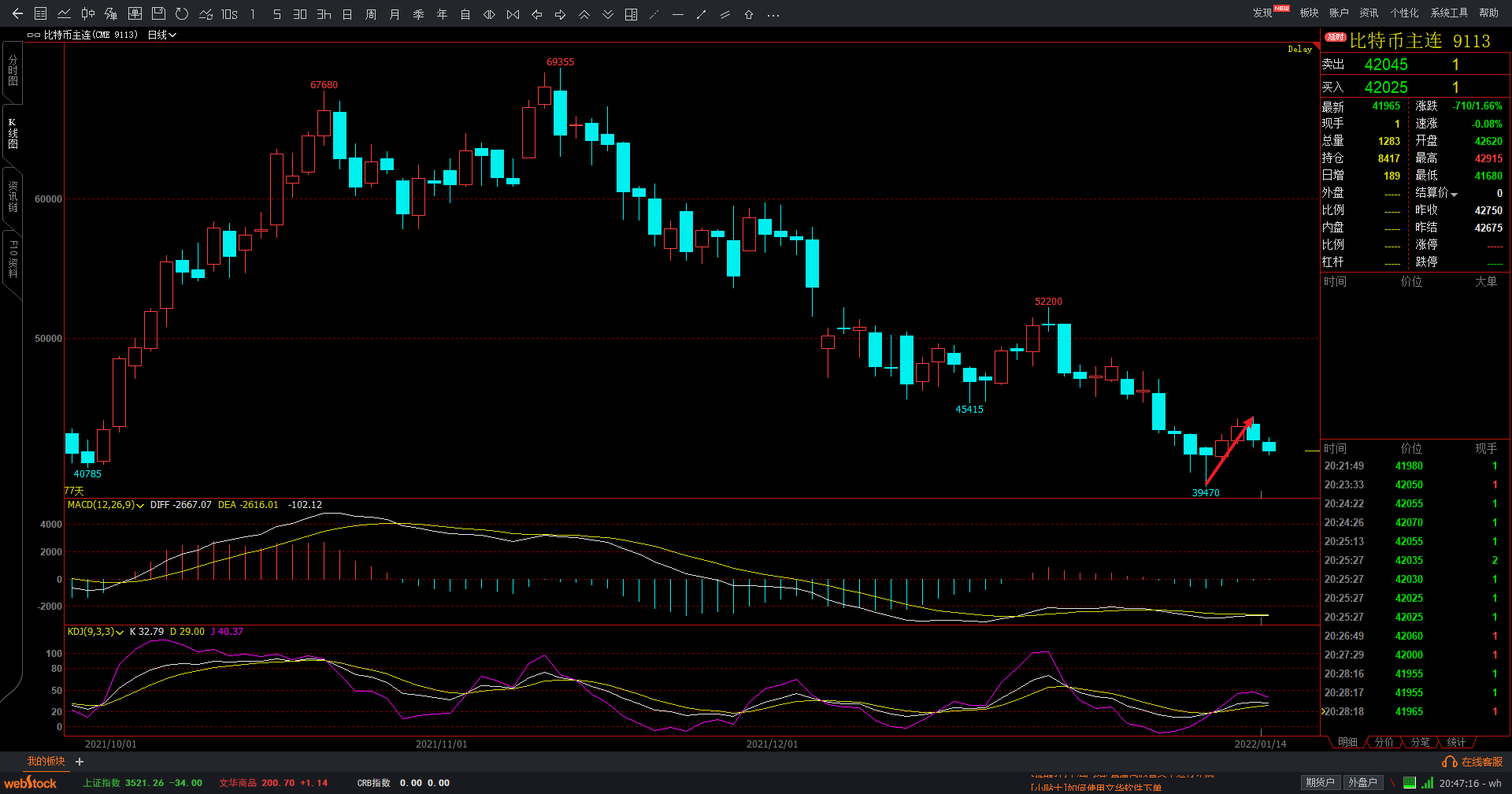Switch to the 分价 tab
Viewport: 1512px width, 794px height.
click(x=1384, y=742)
